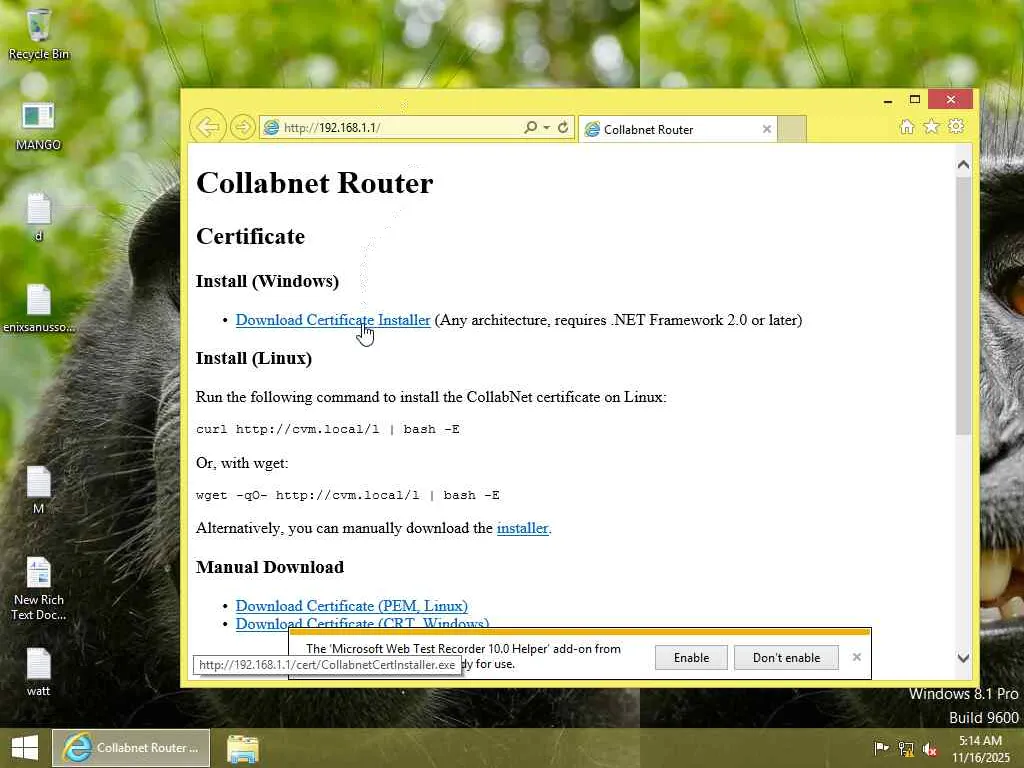Click the Collabnet Router page heading

click(315, 183)
